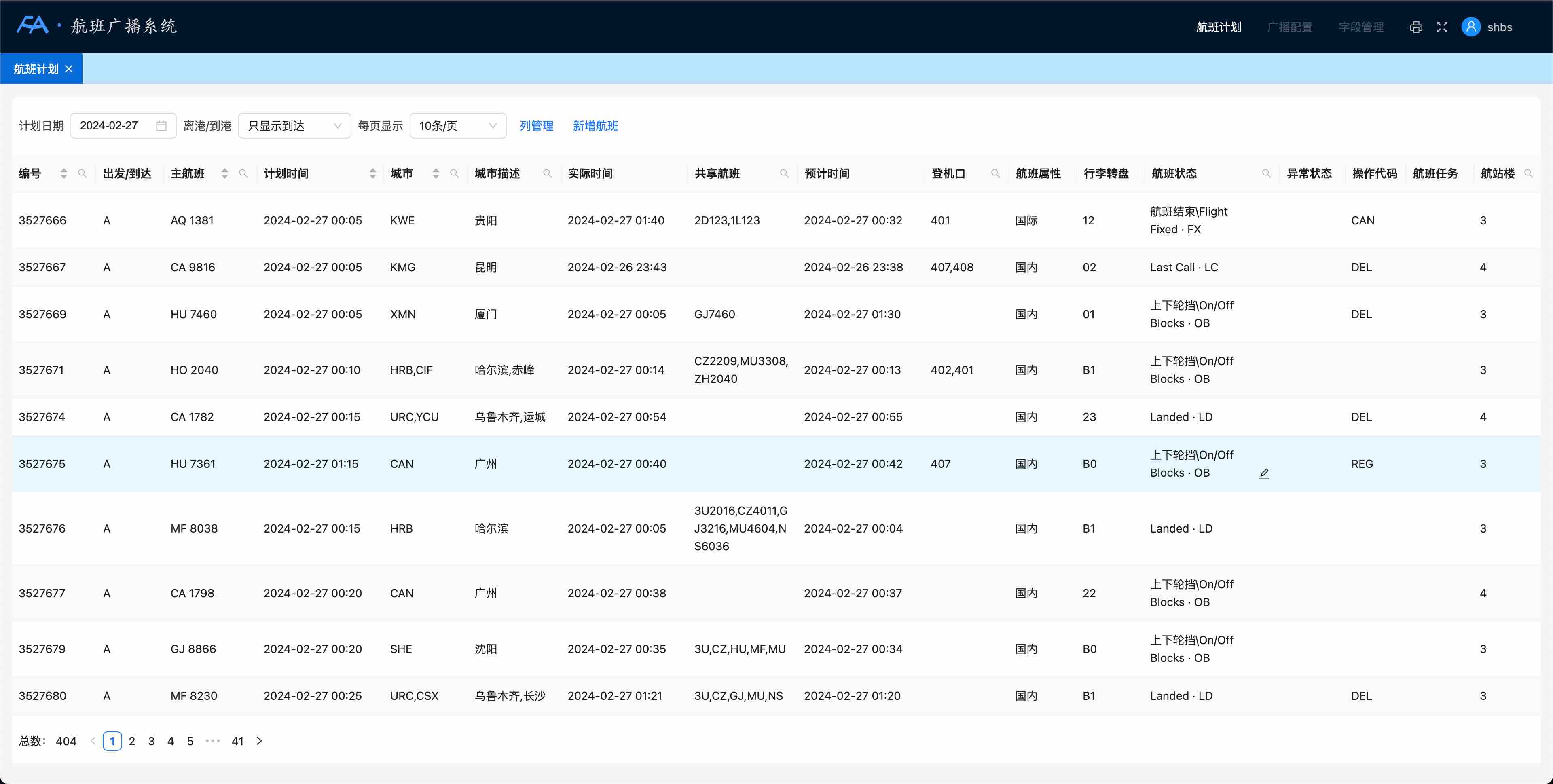Viewport: 1553px width, 784px height.
Task: Click the search icon on 共享航班 column
Action: coord(784,173)
